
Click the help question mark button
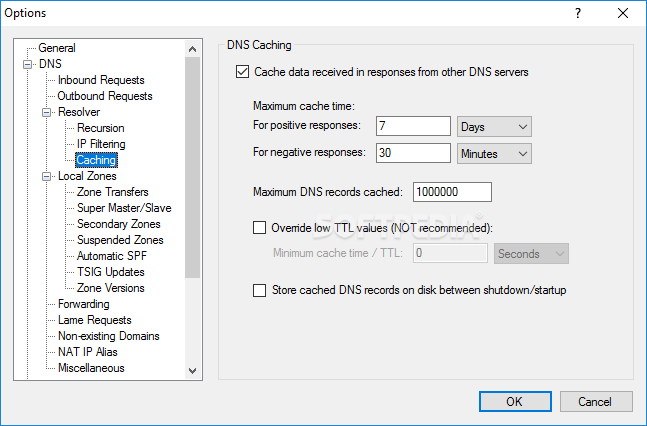click(578, 13)
